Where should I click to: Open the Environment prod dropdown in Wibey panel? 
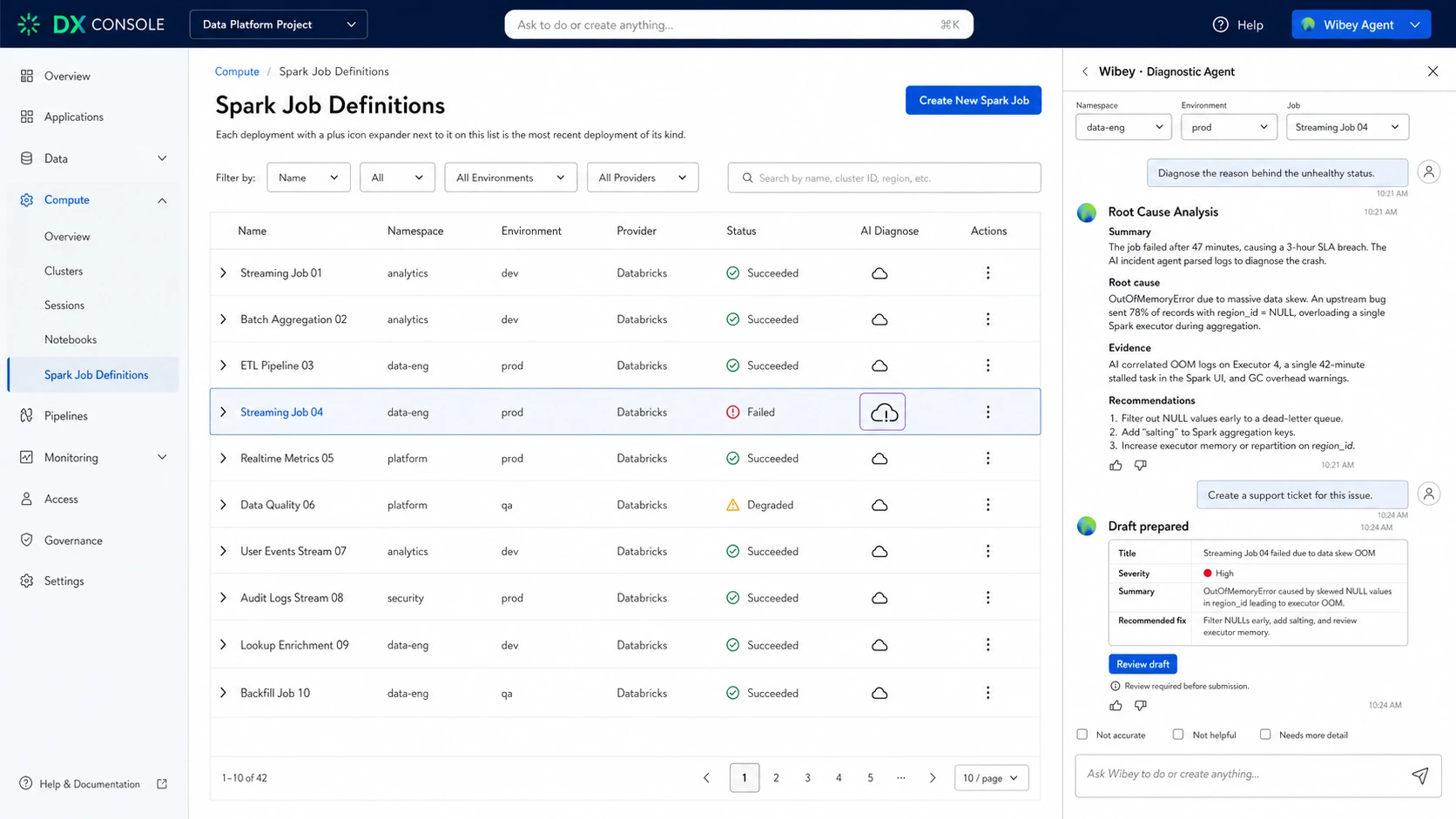click(x=1229, y=127)
